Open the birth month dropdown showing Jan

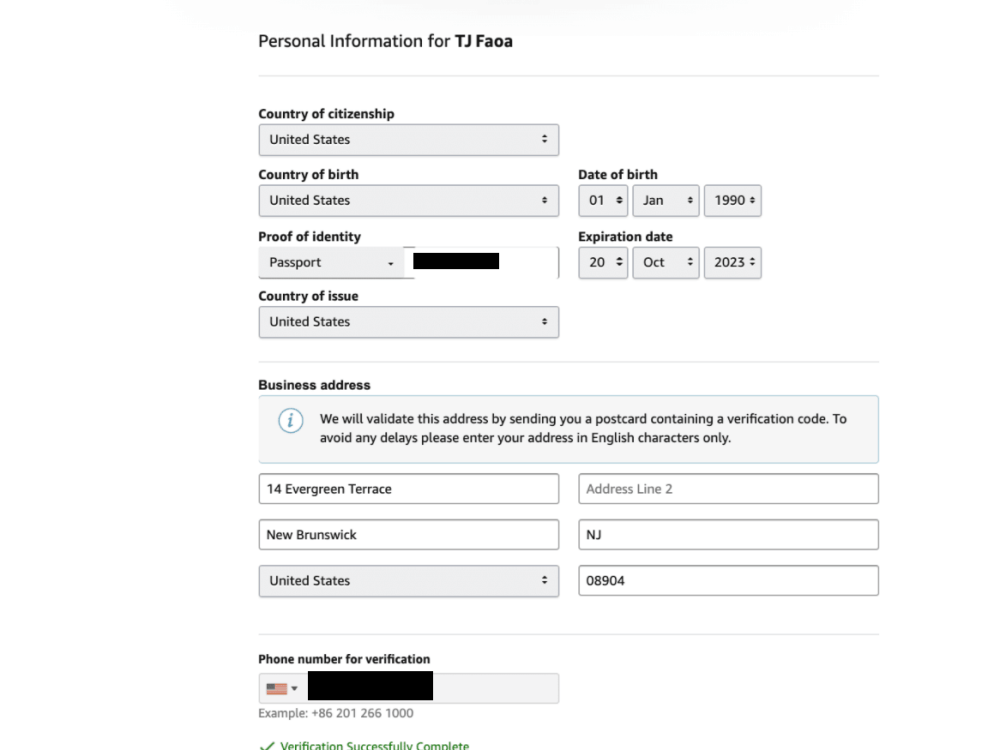click(x=665, y=200)
